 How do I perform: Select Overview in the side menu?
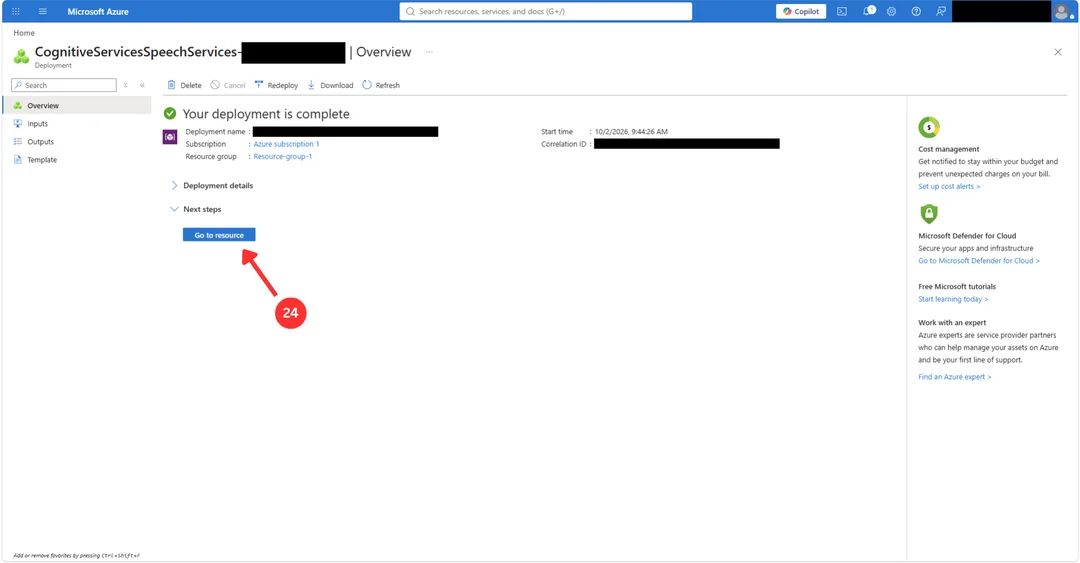77,105
